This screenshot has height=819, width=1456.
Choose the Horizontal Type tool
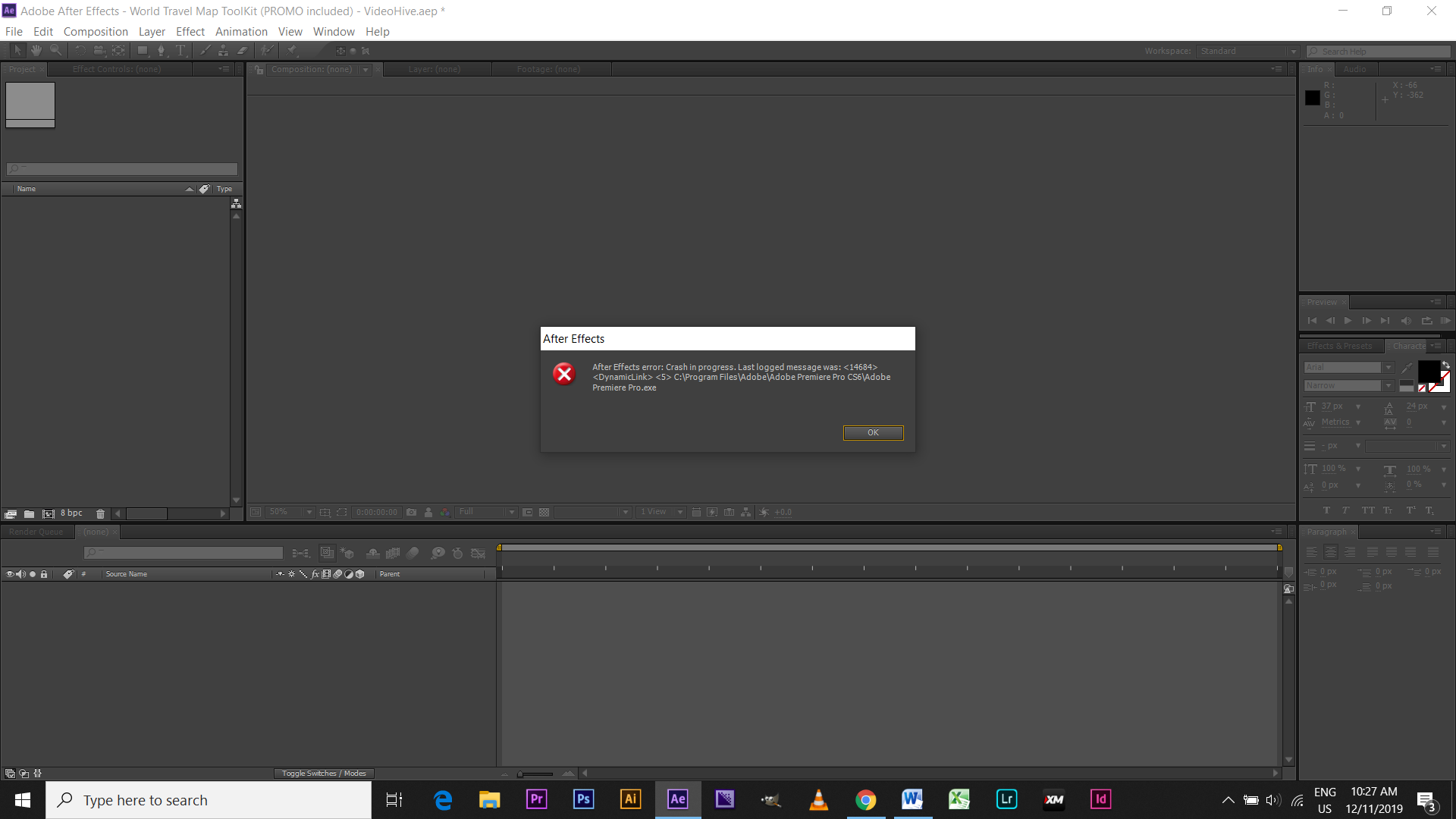(x=180, y=50)
